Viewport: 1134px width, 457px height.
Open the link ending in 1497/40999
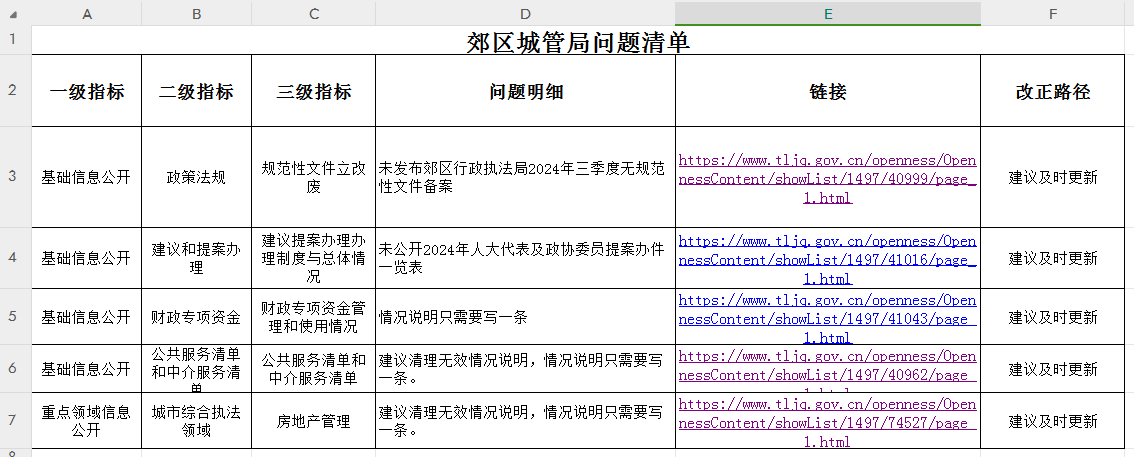point(827,179)
